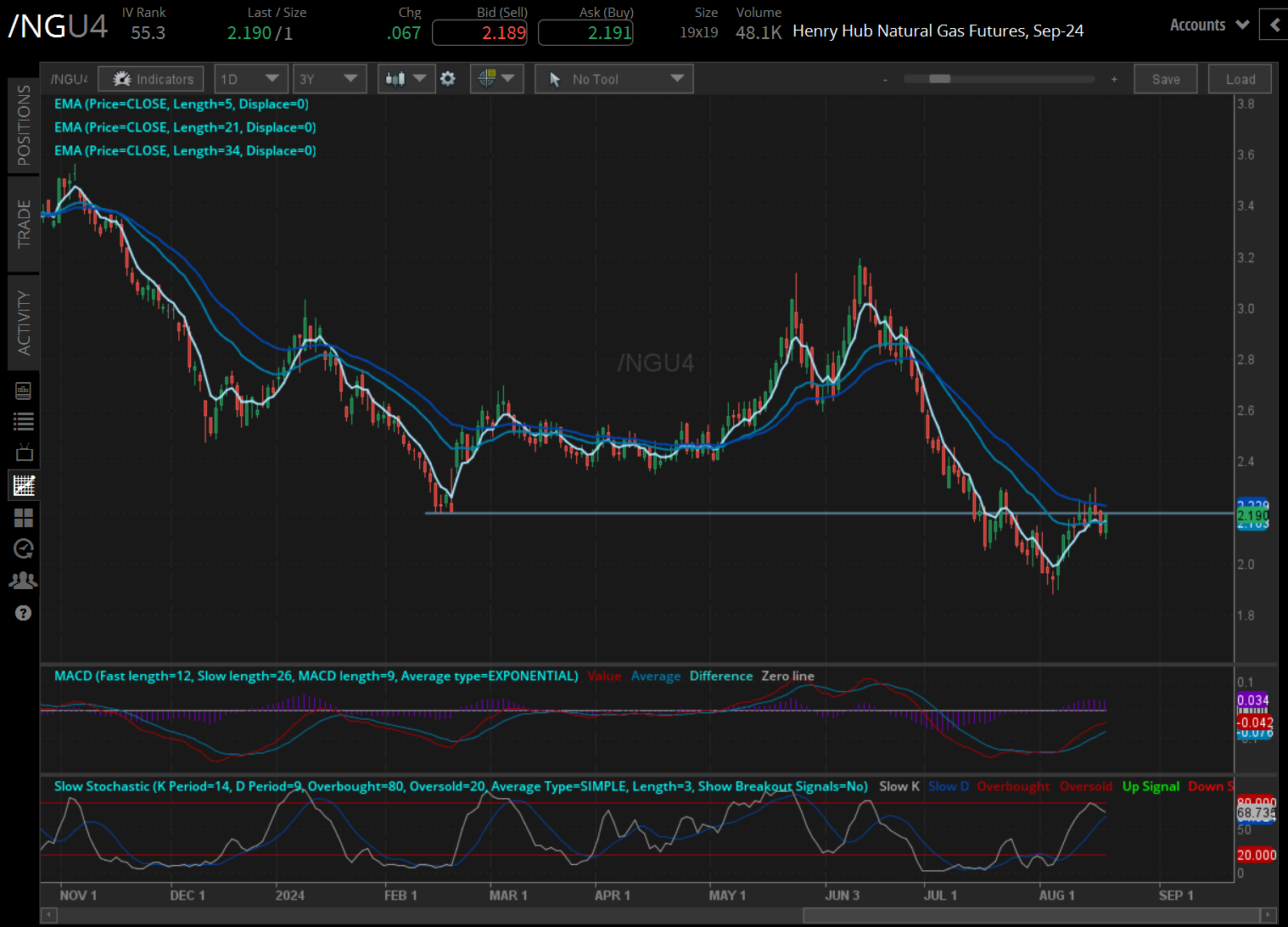Expand the 1D timeframe dropdown
The width and height of the screenshot is (1288, 927).
(x=251, y=79)
